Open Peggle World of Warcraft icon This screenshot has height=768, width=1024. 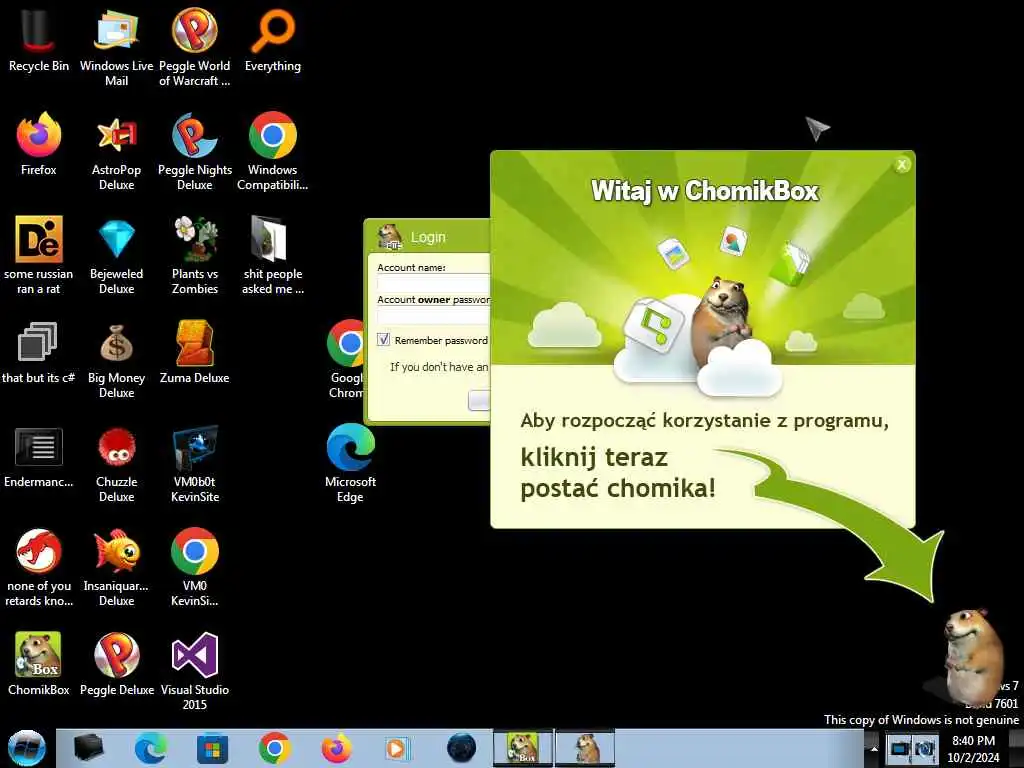click(x=195, y=46)
